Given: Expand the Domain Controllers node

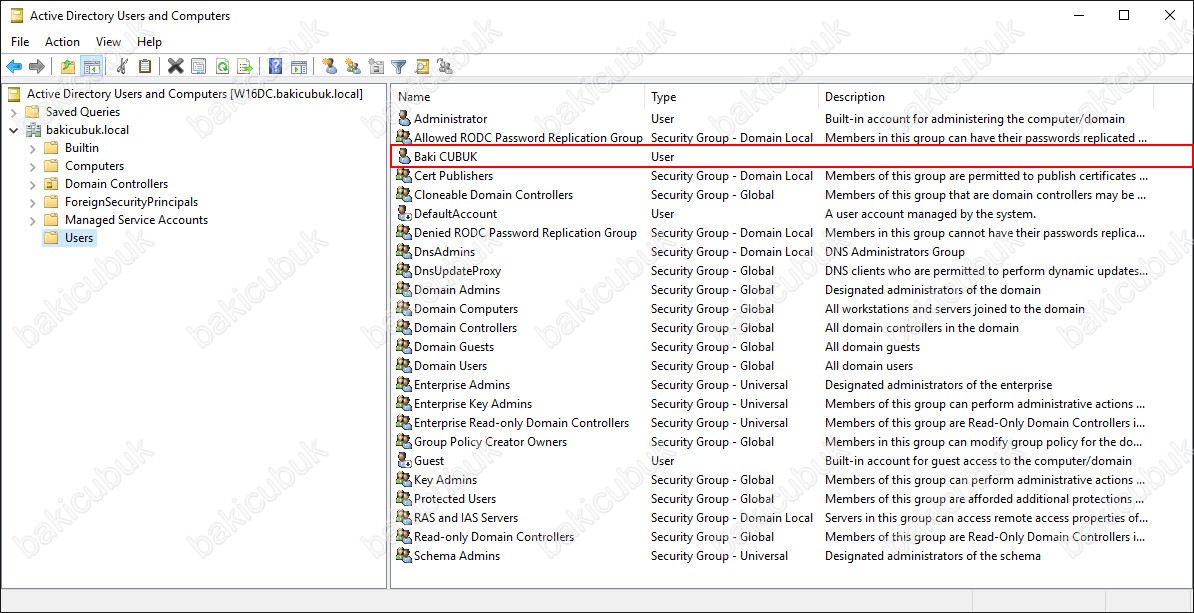Looking at the screenshot, I should 33,184.
